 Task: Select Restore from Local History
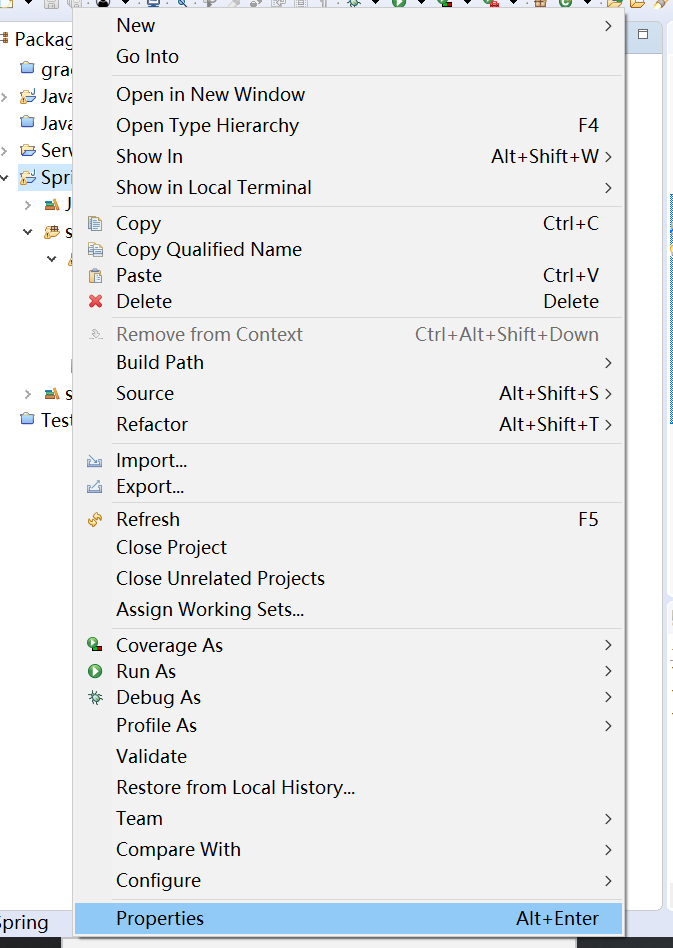click(x=235, y=788)
